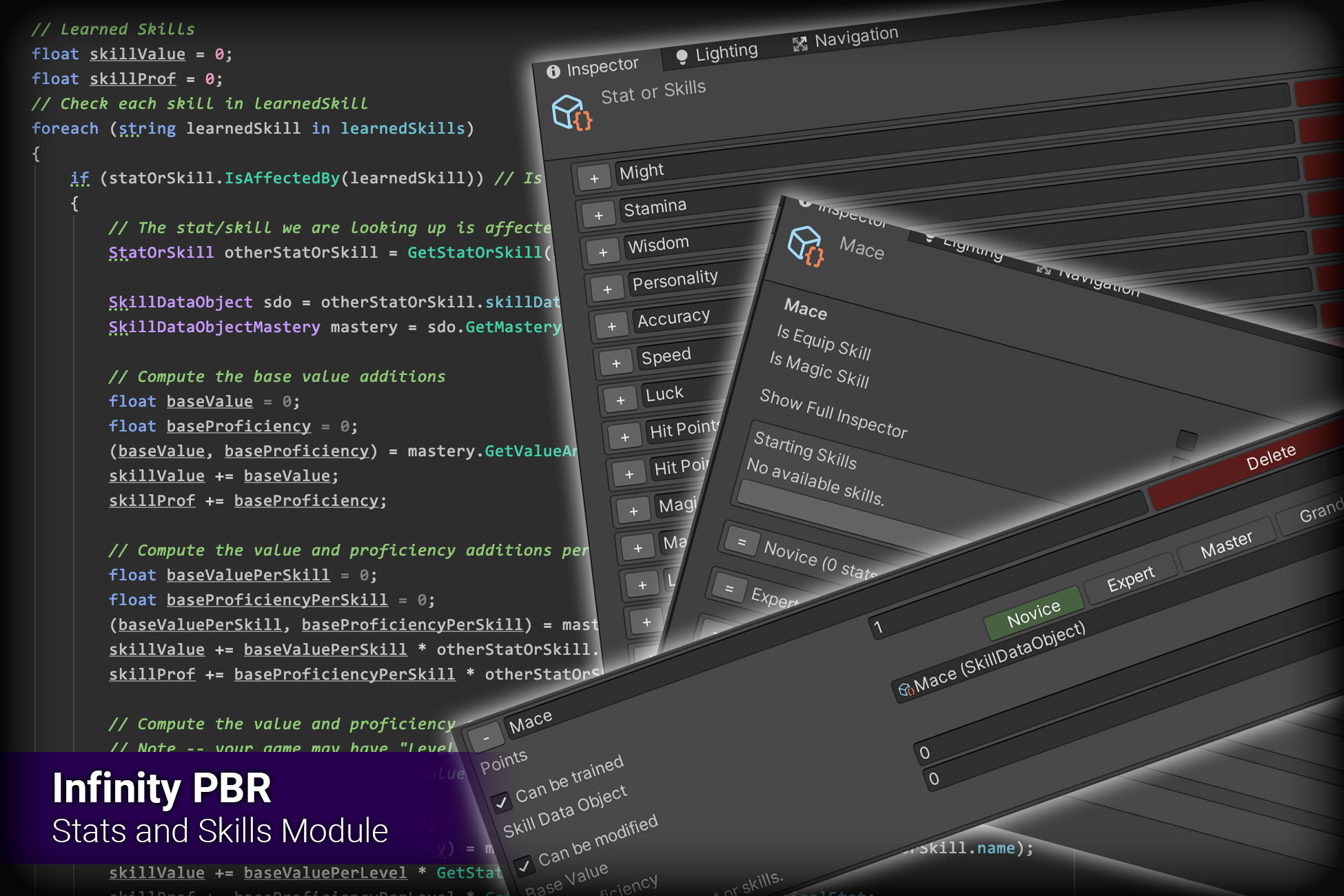Select the Mace scriptable object header icon
This screenshot has width=1344, height=896.
(806, 245)
